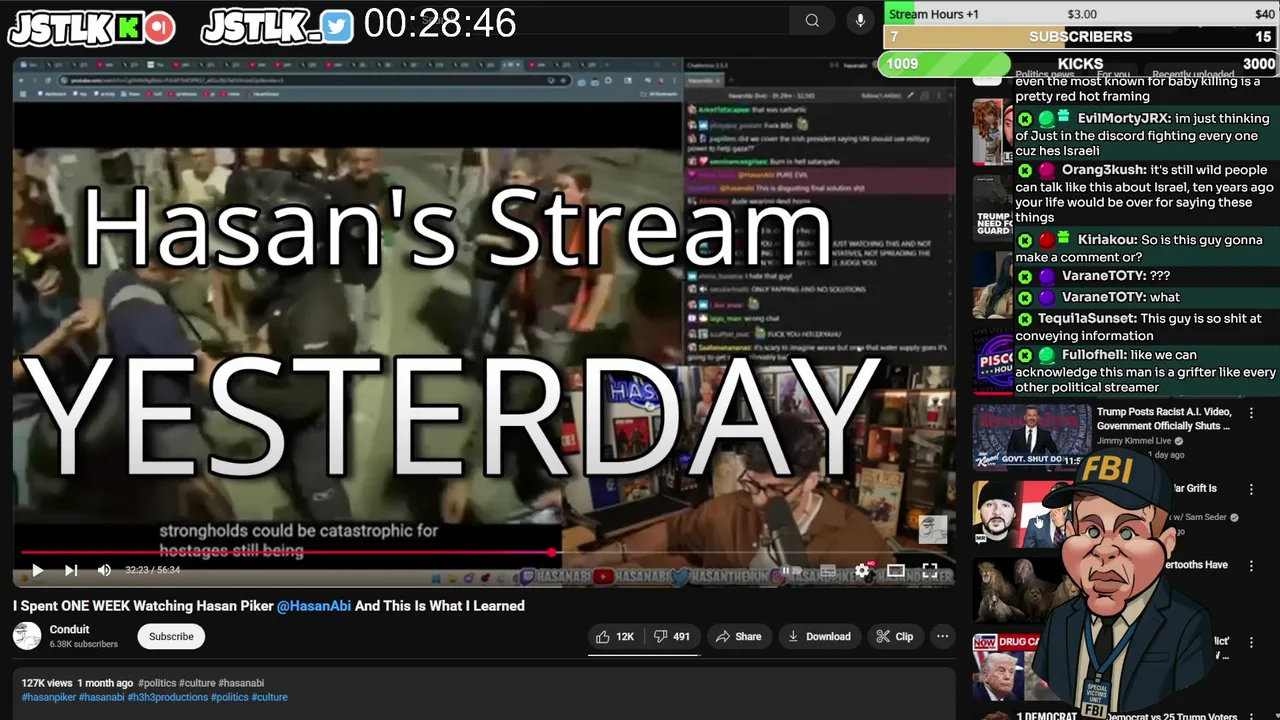Image resolution: width=1280 pixels, height=720 pixels.
Task: Download the video
Action: click(x=819, y=636)
